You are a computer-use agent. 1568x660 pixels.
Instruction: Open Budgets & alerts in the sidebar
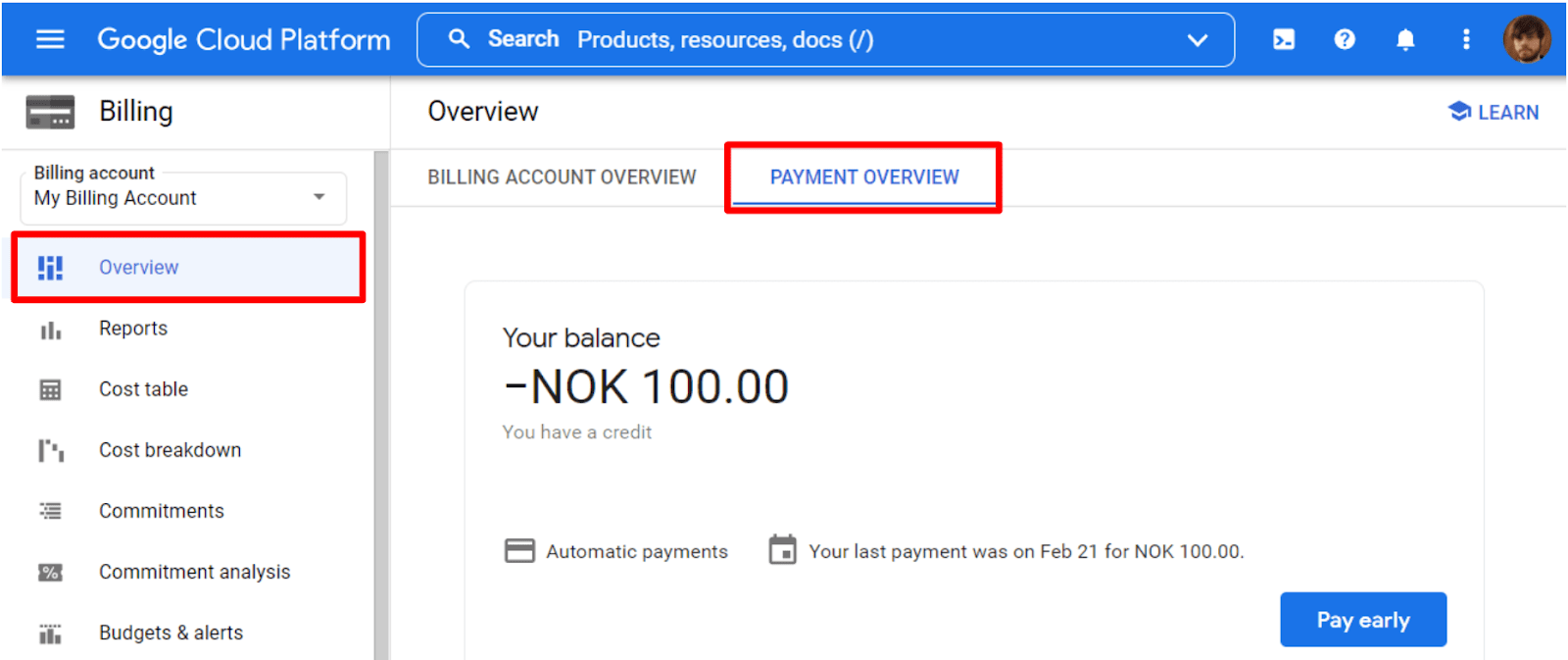click(x=171, y=633)
